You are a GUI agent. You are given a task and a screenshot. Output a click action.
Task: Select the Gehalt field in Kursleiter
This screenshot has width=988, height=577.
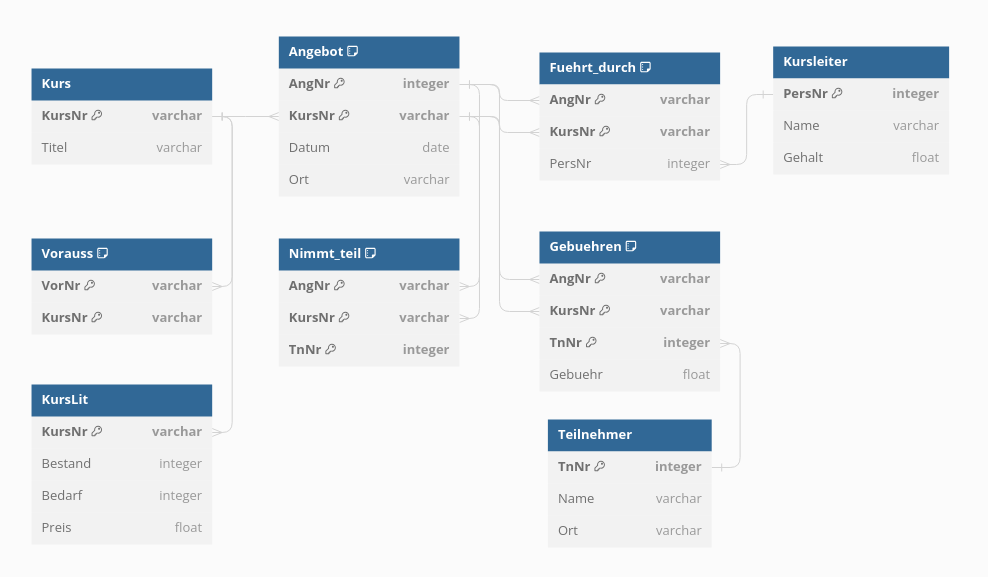point(860,157)
